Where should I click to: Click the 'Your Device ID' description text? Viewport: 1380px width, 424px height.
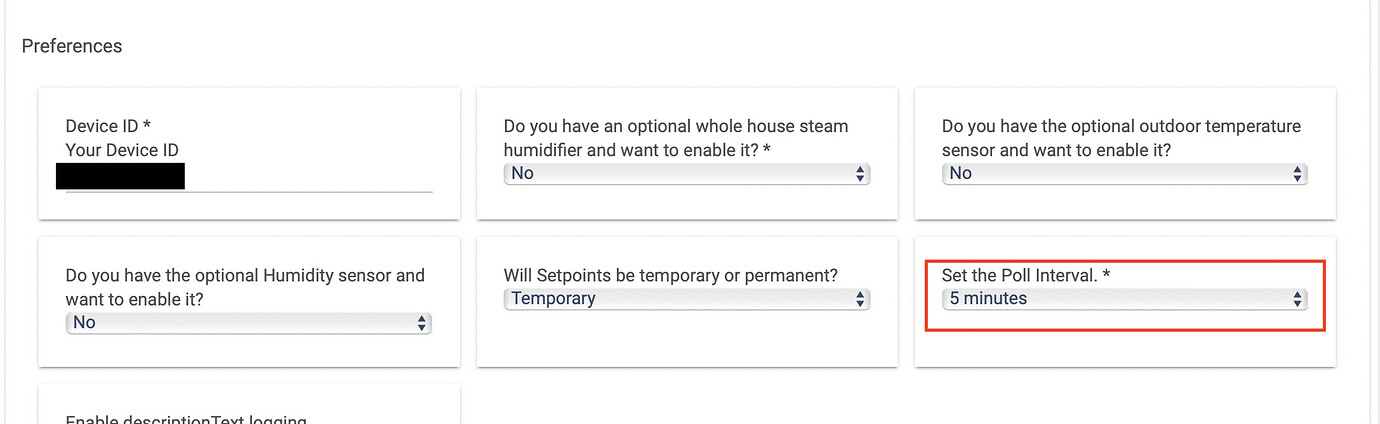coord(122,150)
